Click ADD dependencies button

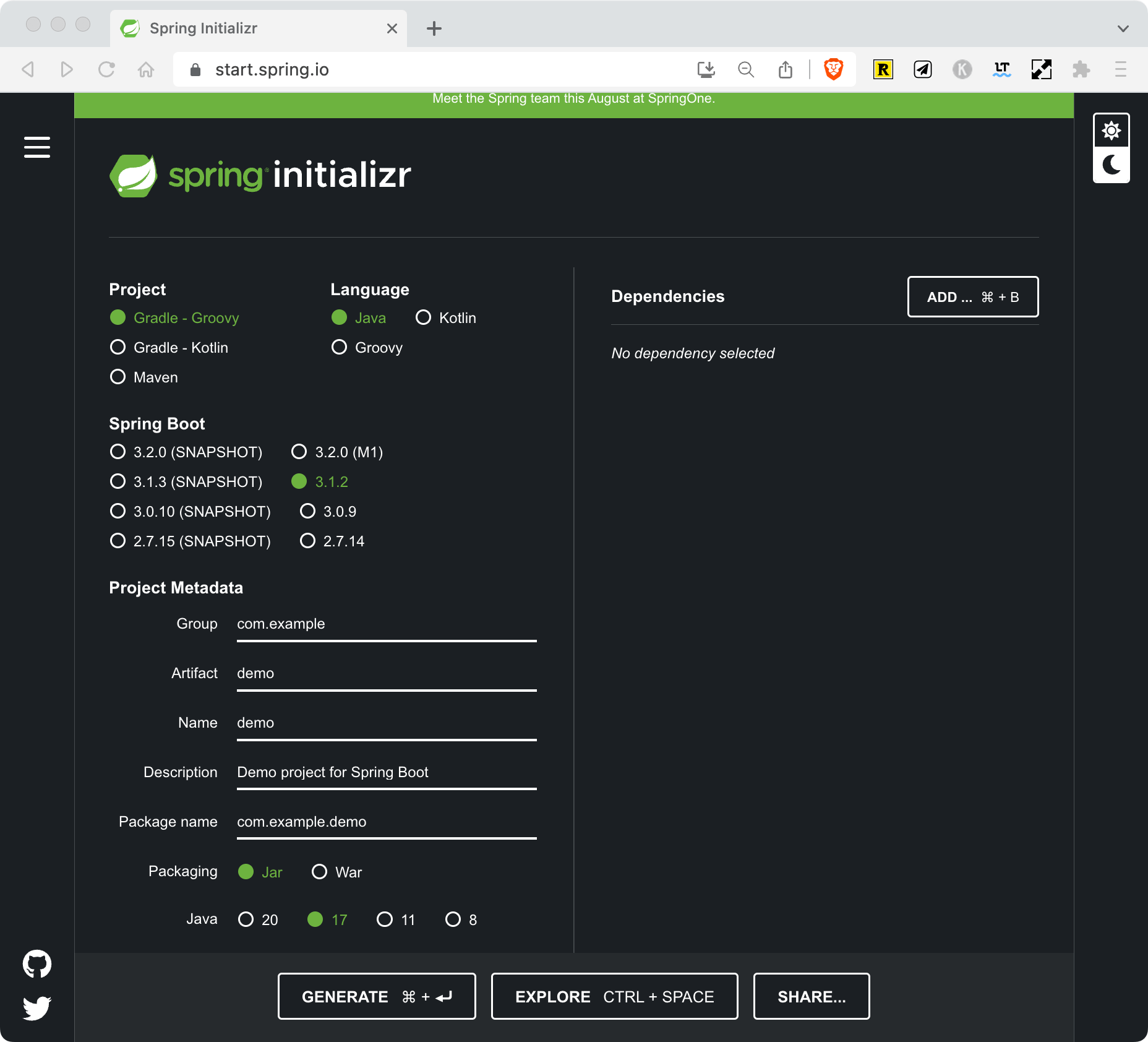pos(972,297)
